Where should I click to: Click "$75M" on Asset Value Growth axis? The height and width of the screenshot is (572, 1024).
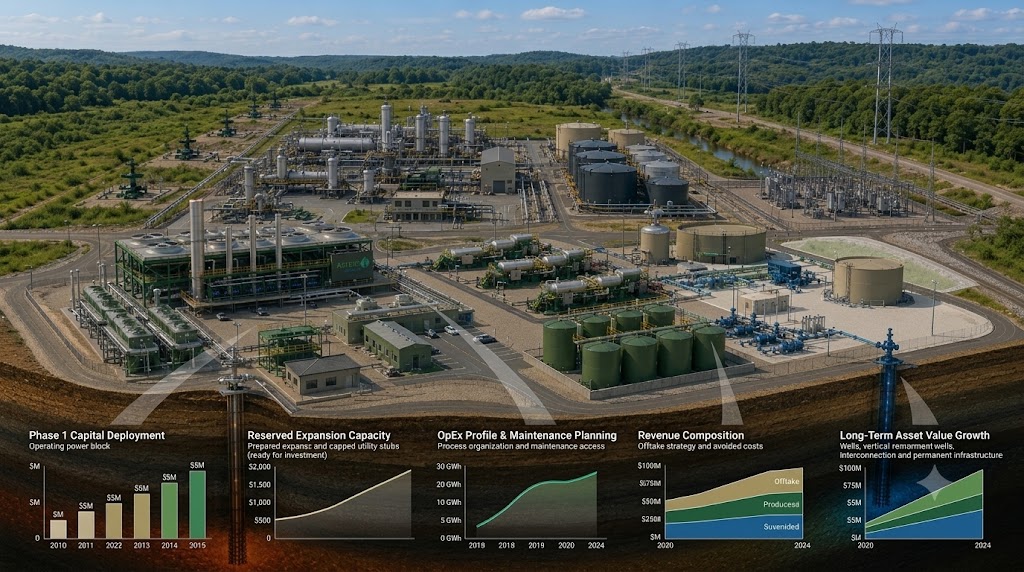pos(852,486)
